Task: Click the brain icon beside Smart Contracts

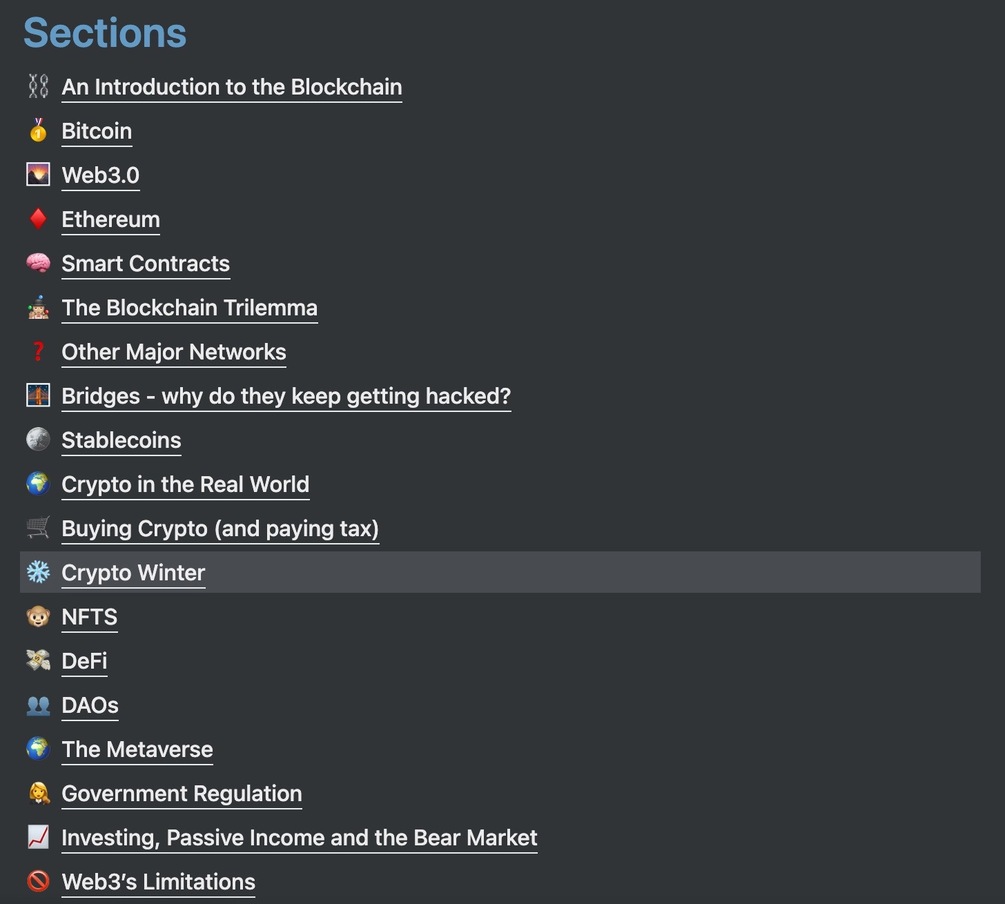Action: point(38,263)
